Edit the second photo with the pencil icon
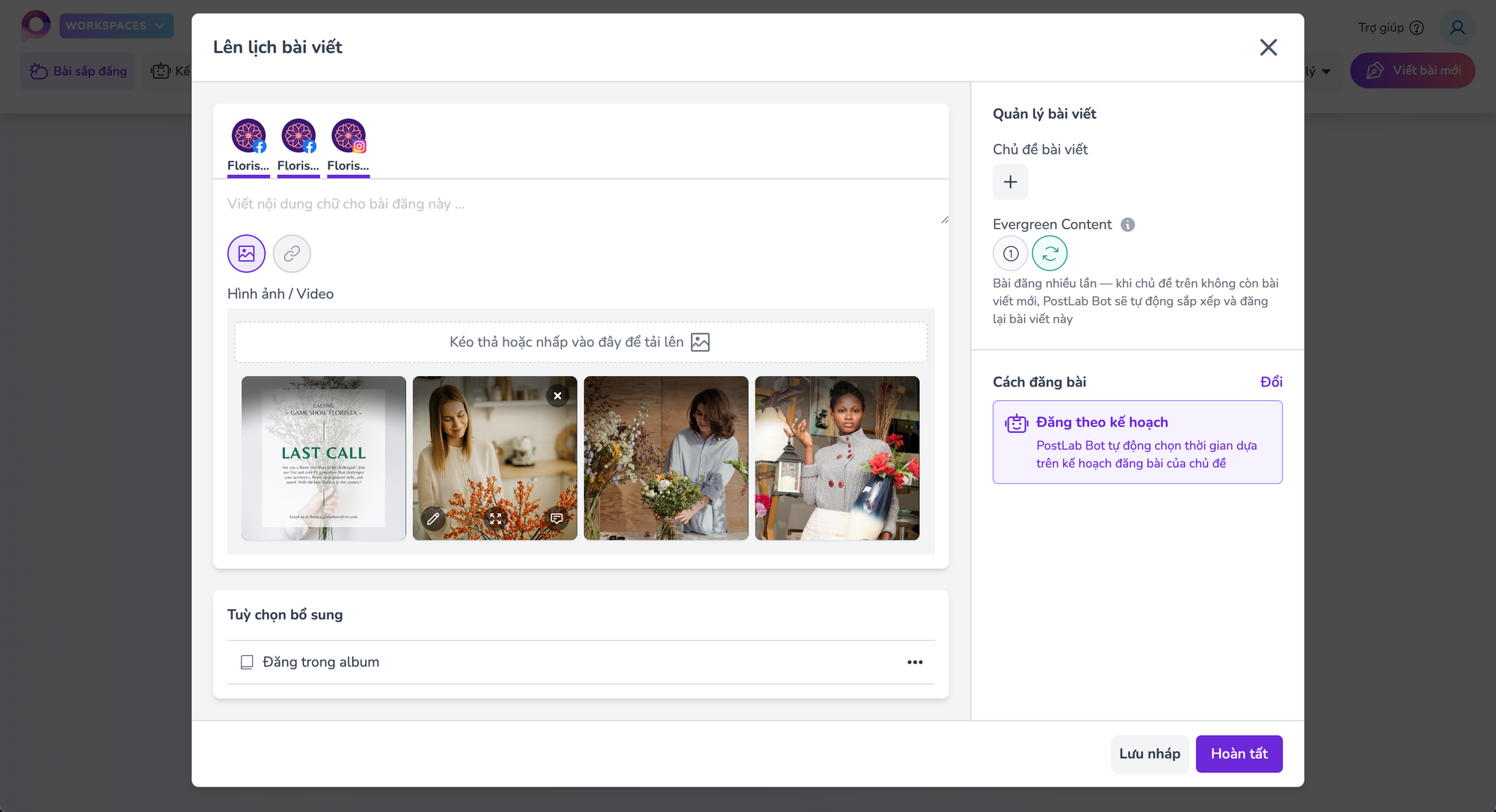Screen dimensions: 1496x812 pyautogui.click(x=433, y=518)
